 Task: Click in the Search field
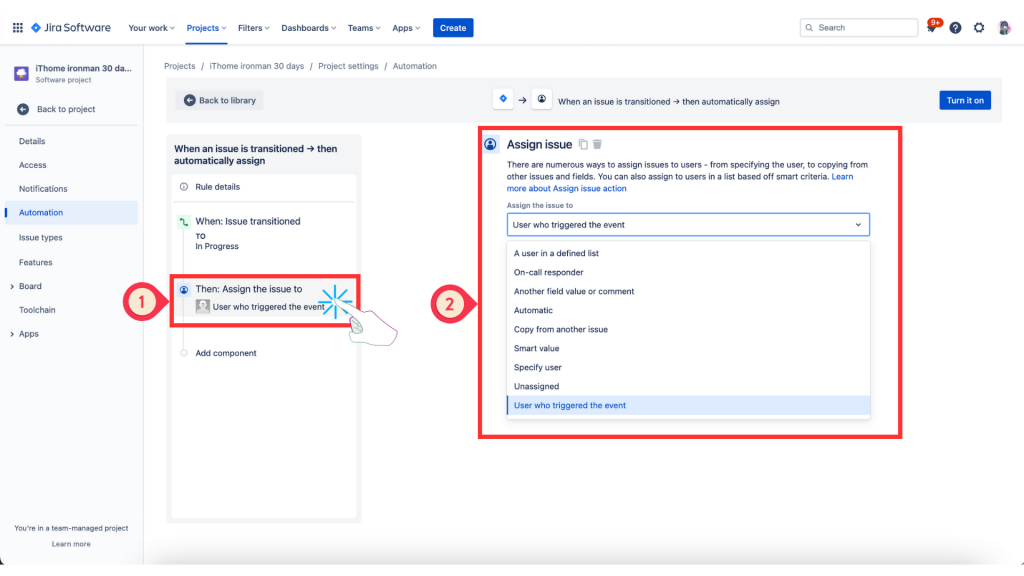[x=859, y=27]
